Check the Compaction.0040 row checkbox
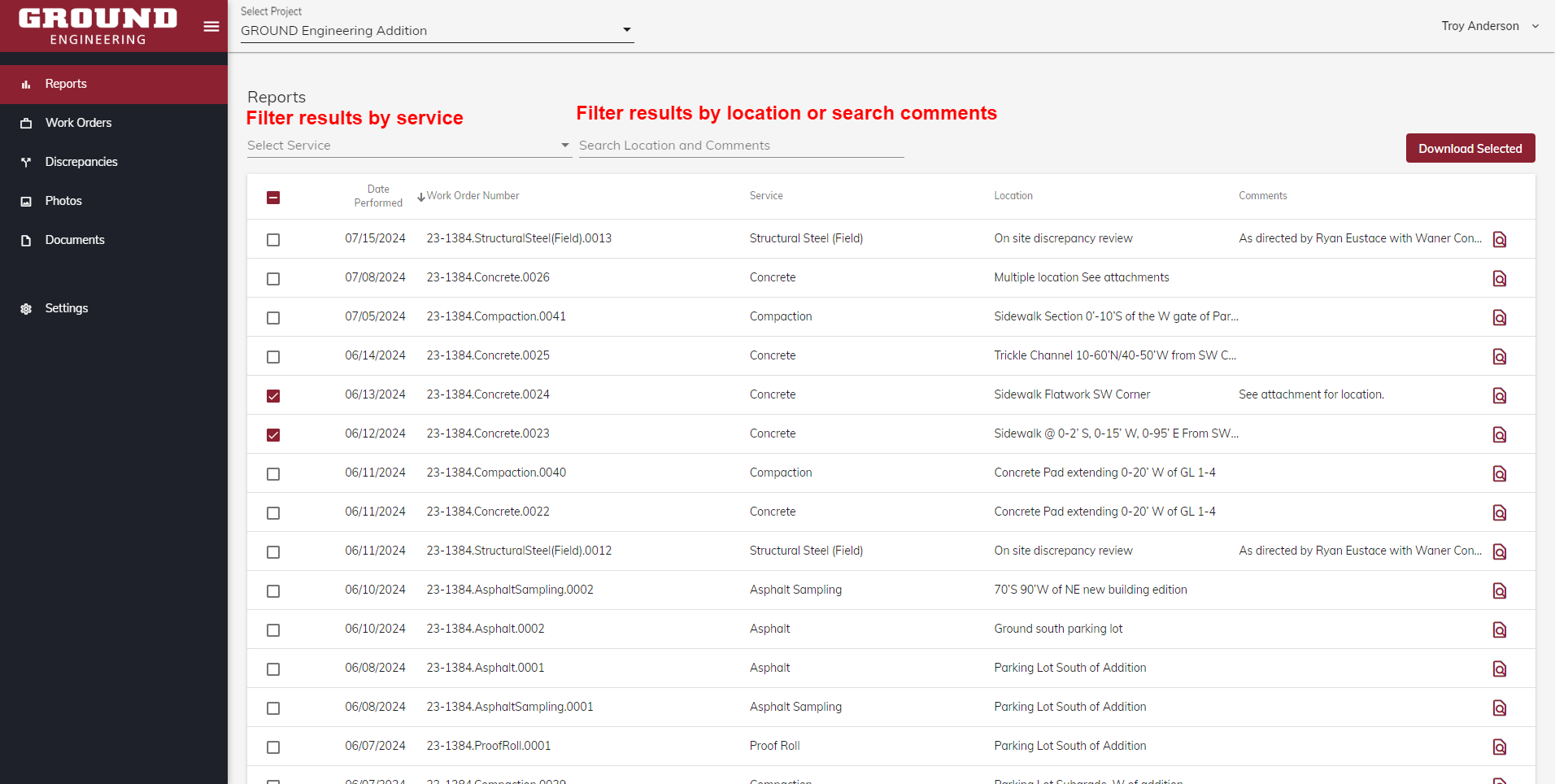 point(273,474)
